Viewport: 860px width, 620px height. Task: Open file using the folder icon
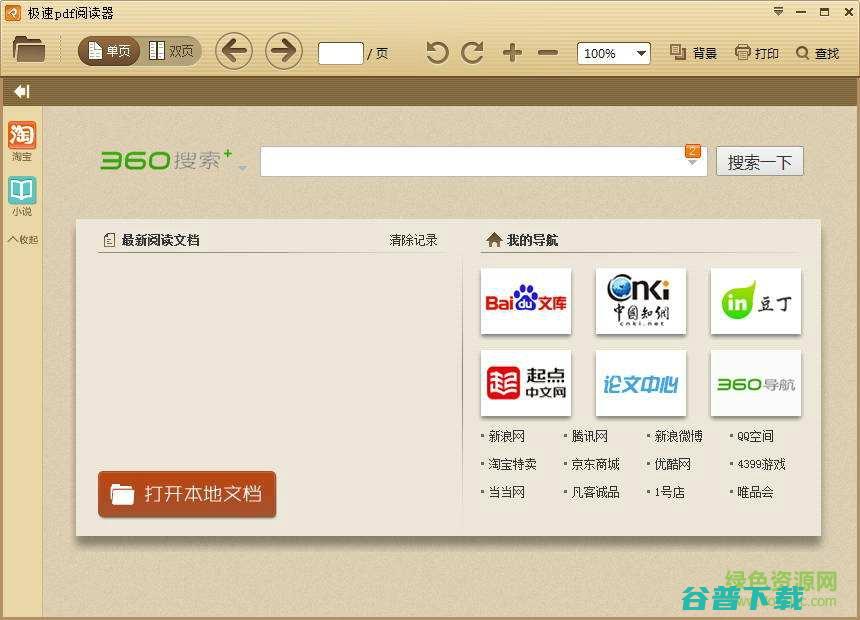[29, 49]
